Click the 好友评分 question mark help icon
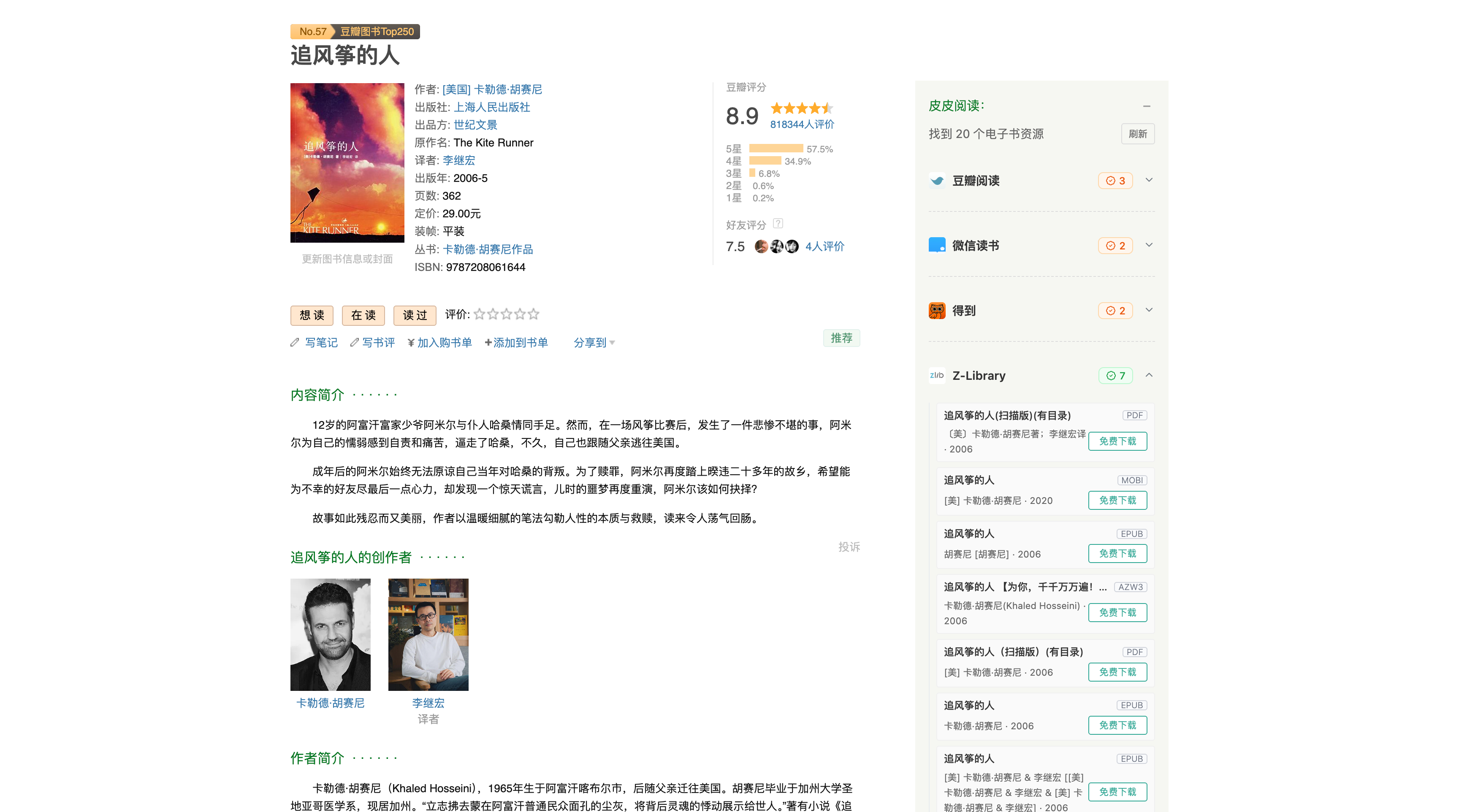This screenshot has height=812, width=1459. click(x=778, y=224)
